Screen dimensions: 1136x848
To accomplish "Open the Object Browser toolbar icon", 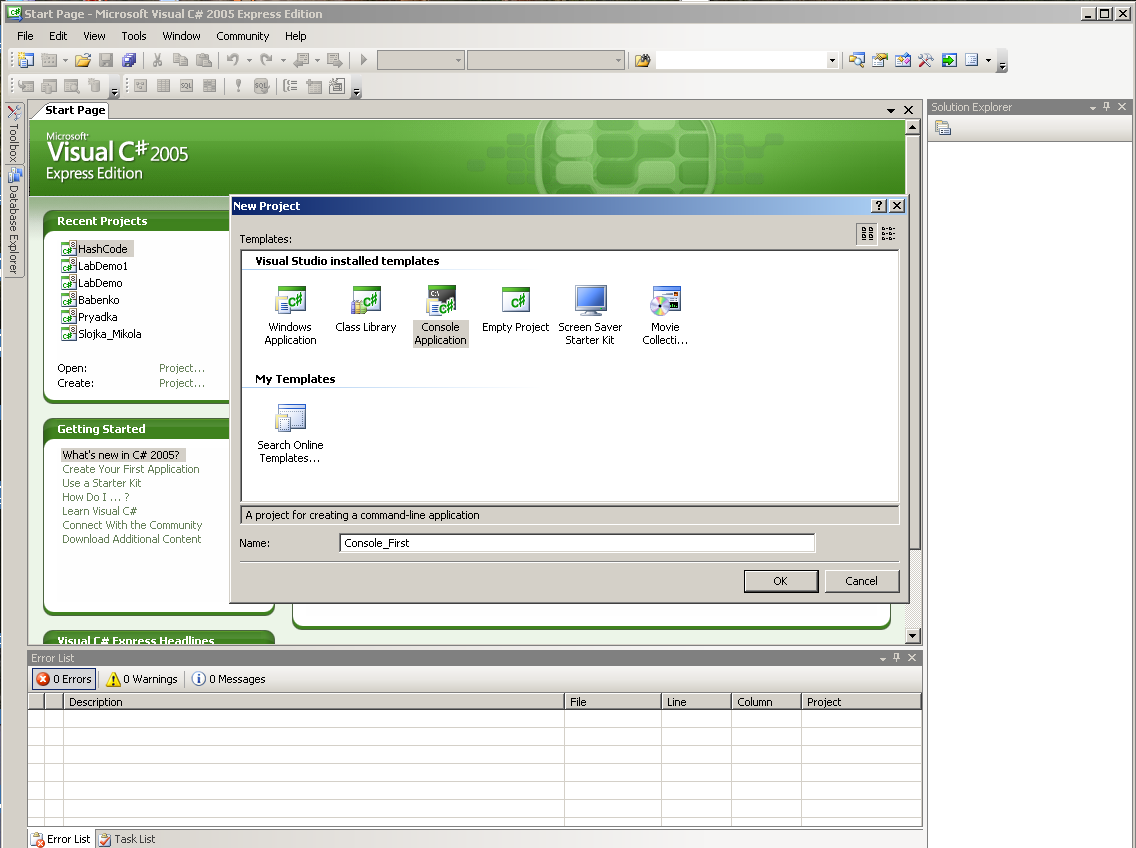I will tap(903, 60).
